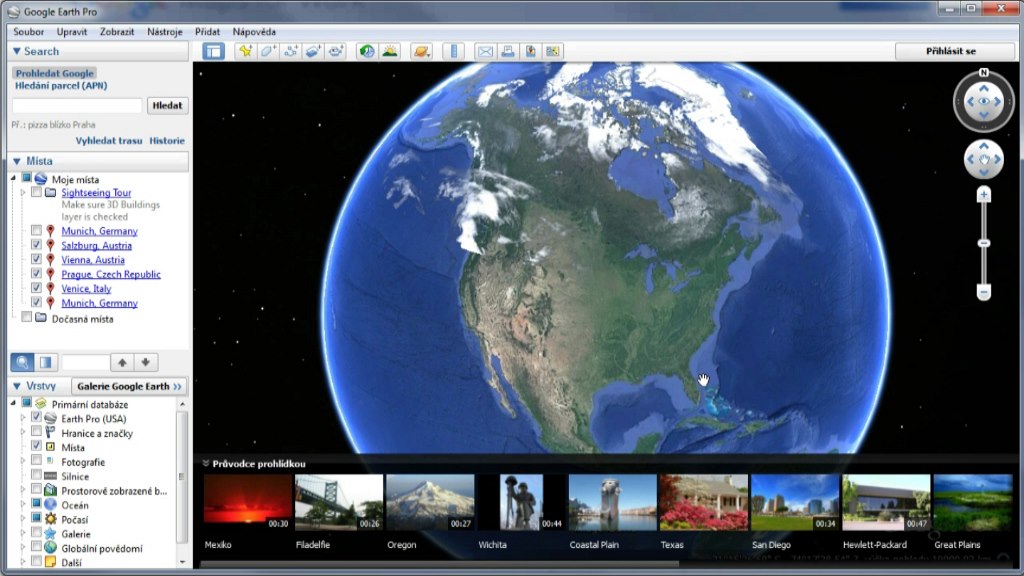This screenshot has height=576, width=1024.
Task: Click the ruler measurement tool
Action: coord(454,51)
